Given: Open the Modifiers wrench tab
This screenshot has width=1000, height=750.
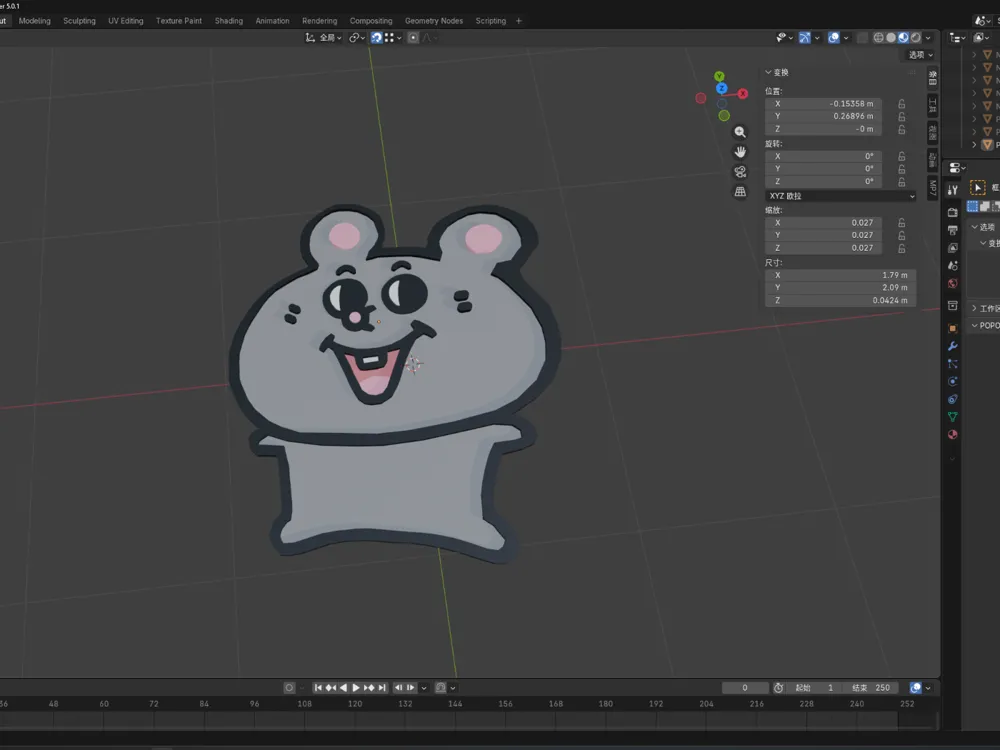Looking at the screenshot, I should (x=953, y=346).
